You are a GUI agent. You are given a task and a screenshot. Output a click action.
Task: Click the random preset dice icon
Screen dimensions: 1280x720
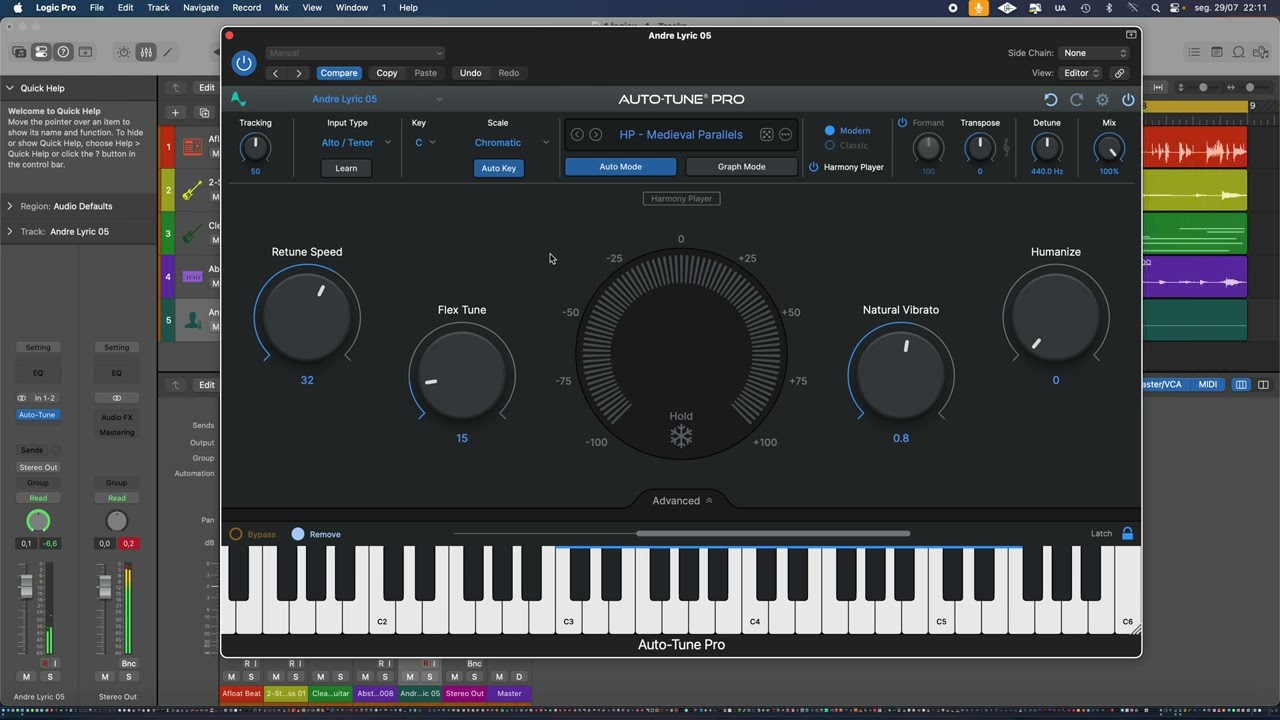click(x=766, y=135)
